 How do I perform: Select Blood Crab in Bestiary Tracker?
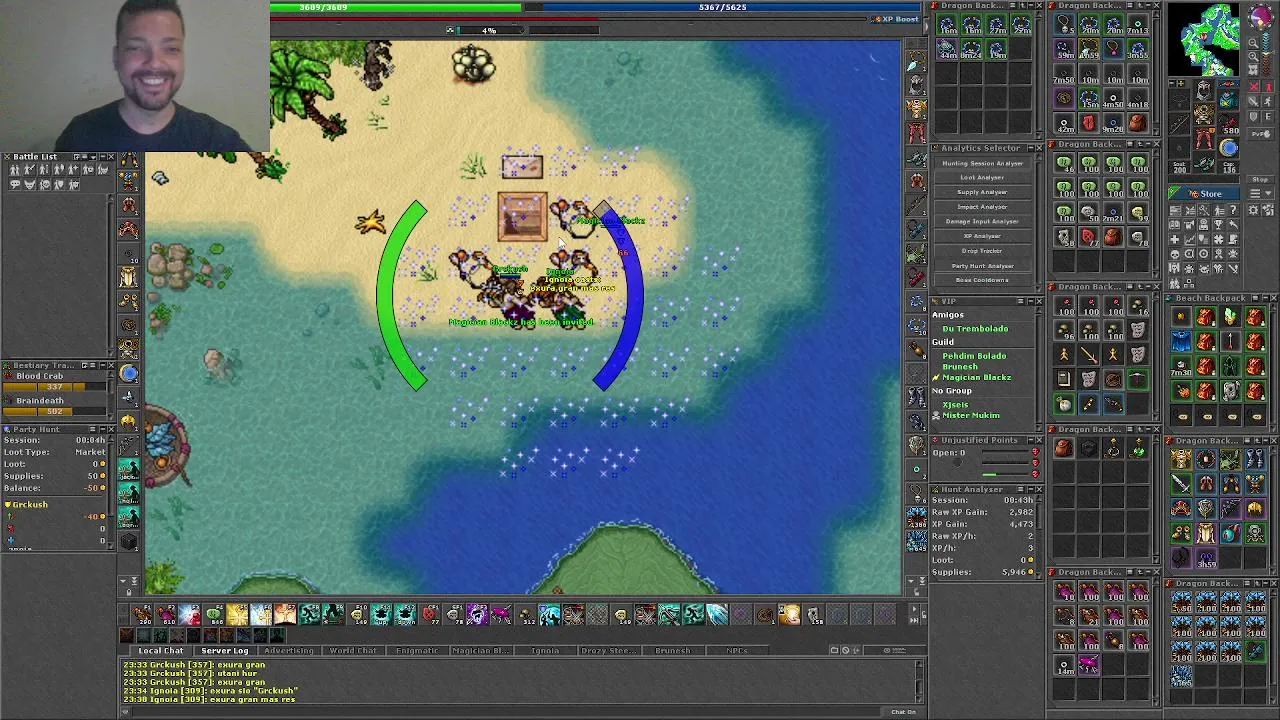coord(39,376)
